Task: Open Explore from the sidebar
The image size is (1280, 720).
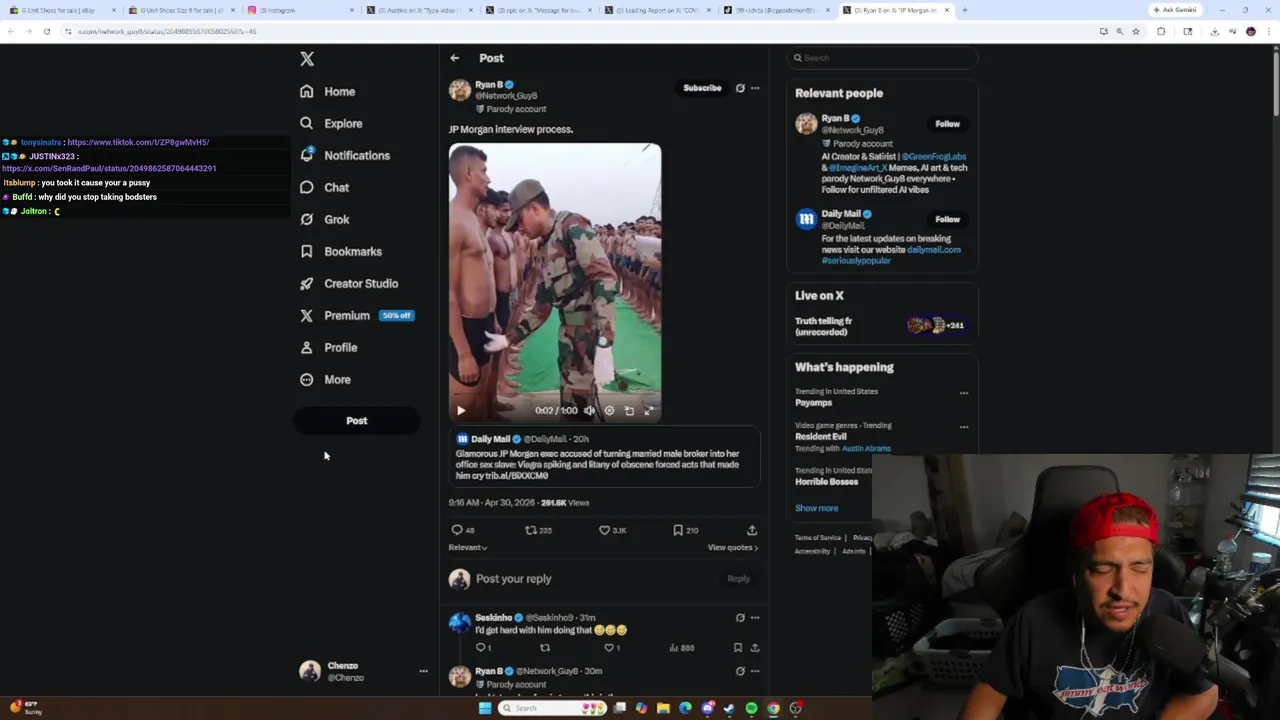Action: click(x=331, y=123)
